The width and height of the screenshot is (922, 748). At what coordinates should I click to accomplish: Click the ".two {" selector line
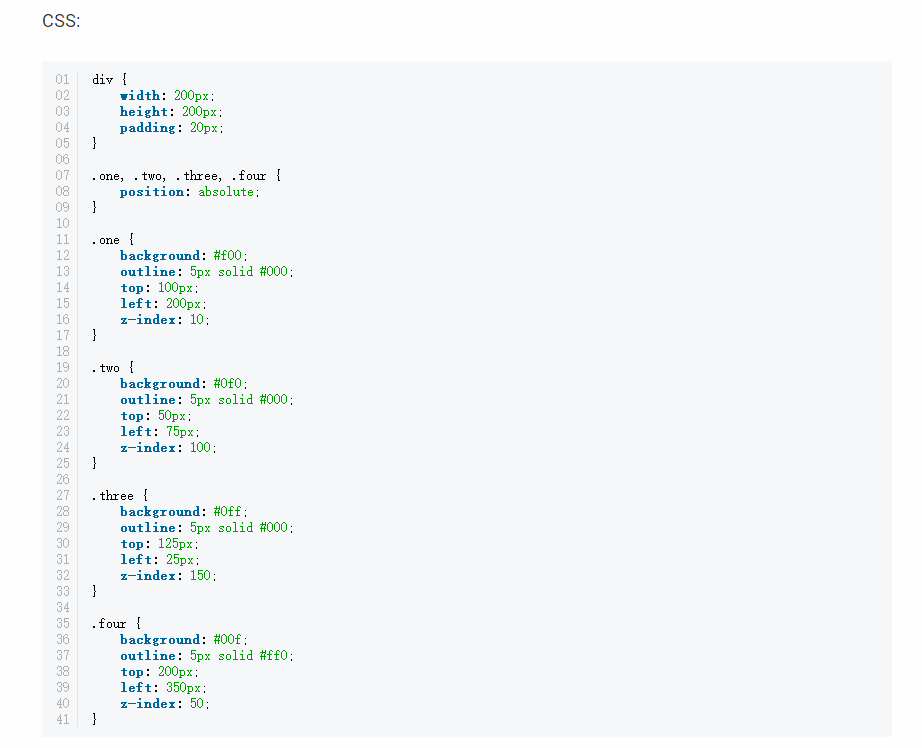pos(113,368)
